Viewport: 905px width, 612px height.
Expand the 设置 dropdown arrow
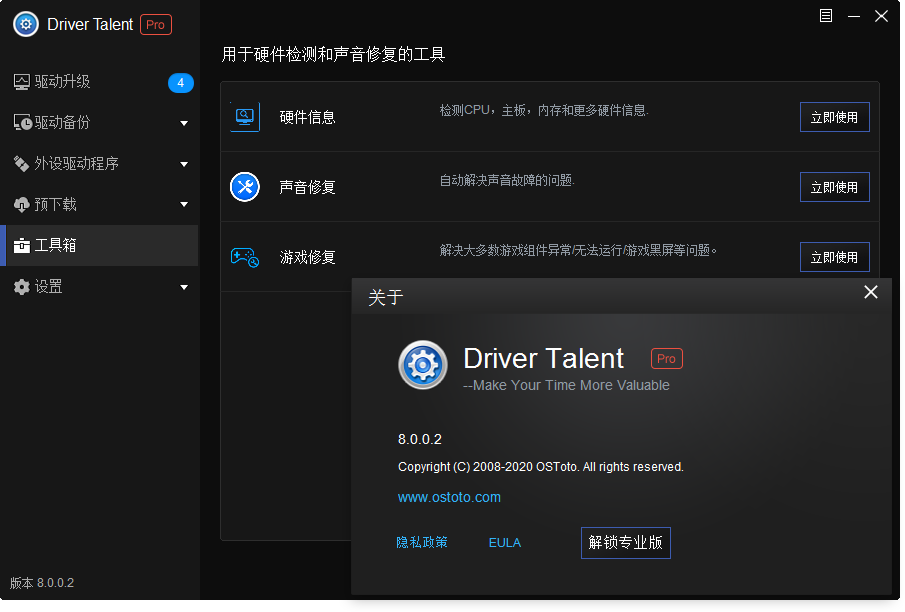point(184,286)
